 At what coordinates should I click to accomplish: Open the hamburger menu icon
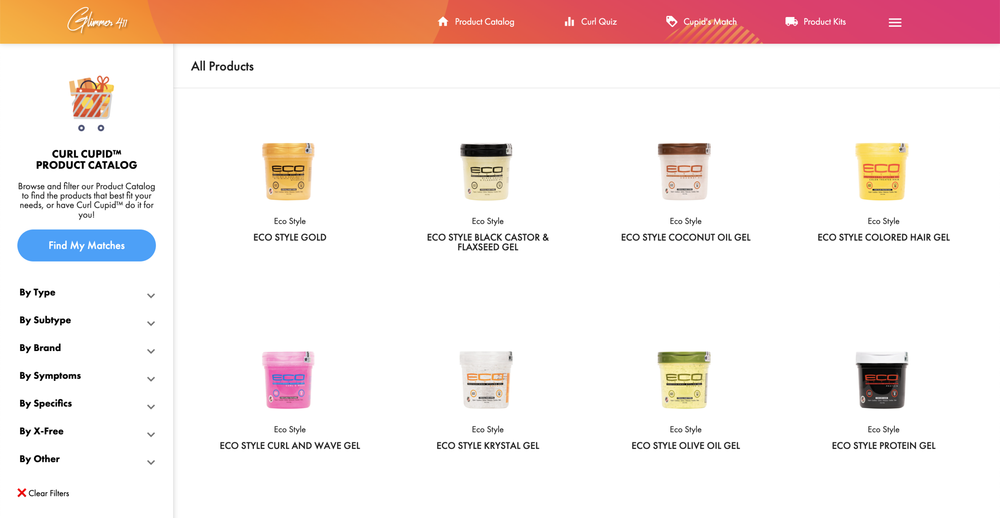coord(895,22)
